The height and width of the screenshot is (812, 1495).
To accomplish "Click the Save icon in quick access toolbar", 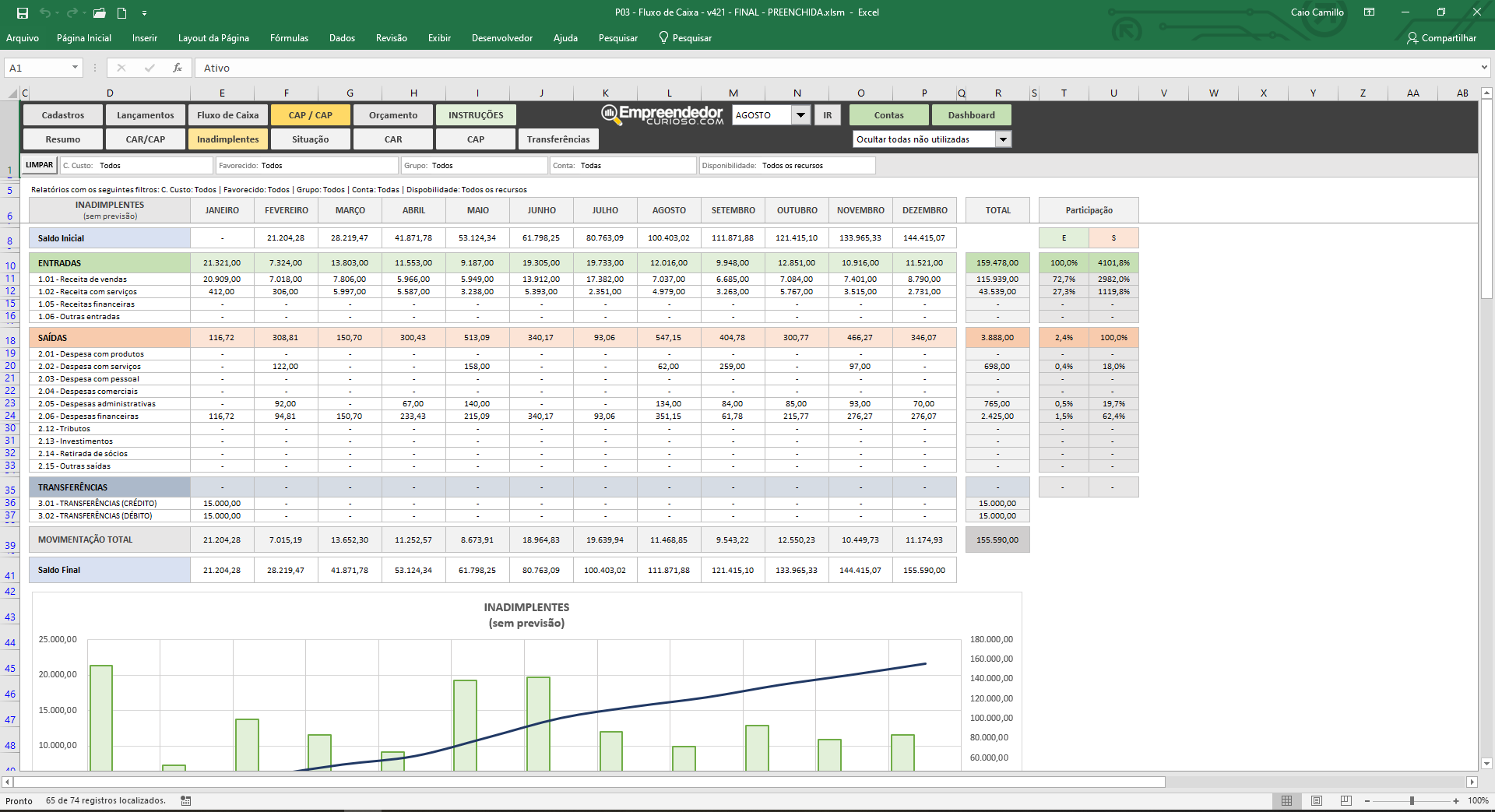I will [23, 12].
